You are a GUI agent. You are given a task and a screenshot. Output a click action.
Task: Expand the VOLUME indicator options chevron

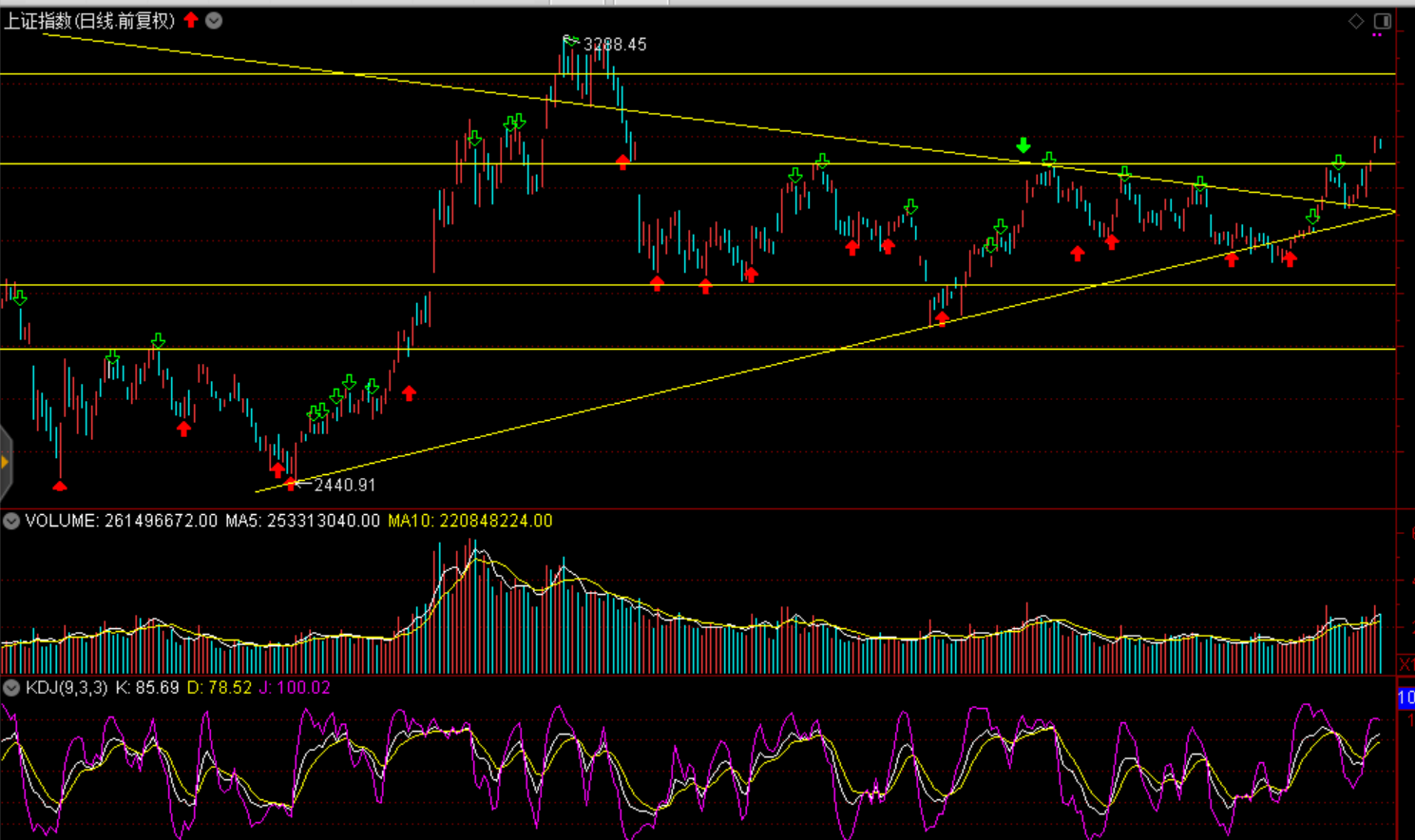[x=11, y=521]
